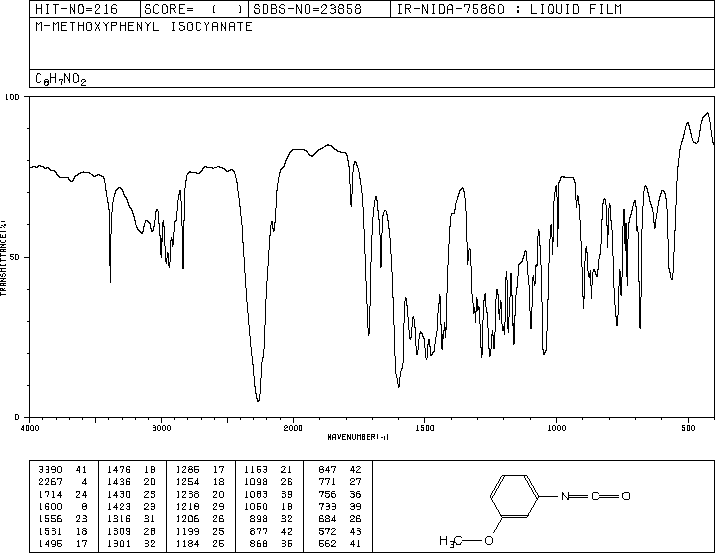The width and height of the screenshot is (715, 553).
Task: Select the peak table entry 1714
Action: [x=50, y=494]
